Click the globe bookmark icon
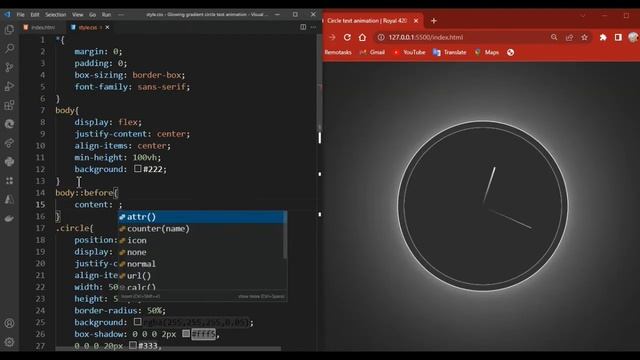Image resolution: width=640 pixels, height=360 pixels. pos(510,52)
